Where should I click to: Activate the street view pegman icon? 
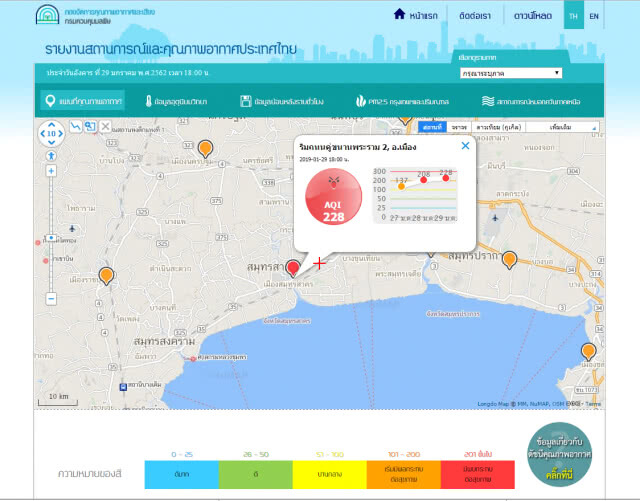coord(51,156)
